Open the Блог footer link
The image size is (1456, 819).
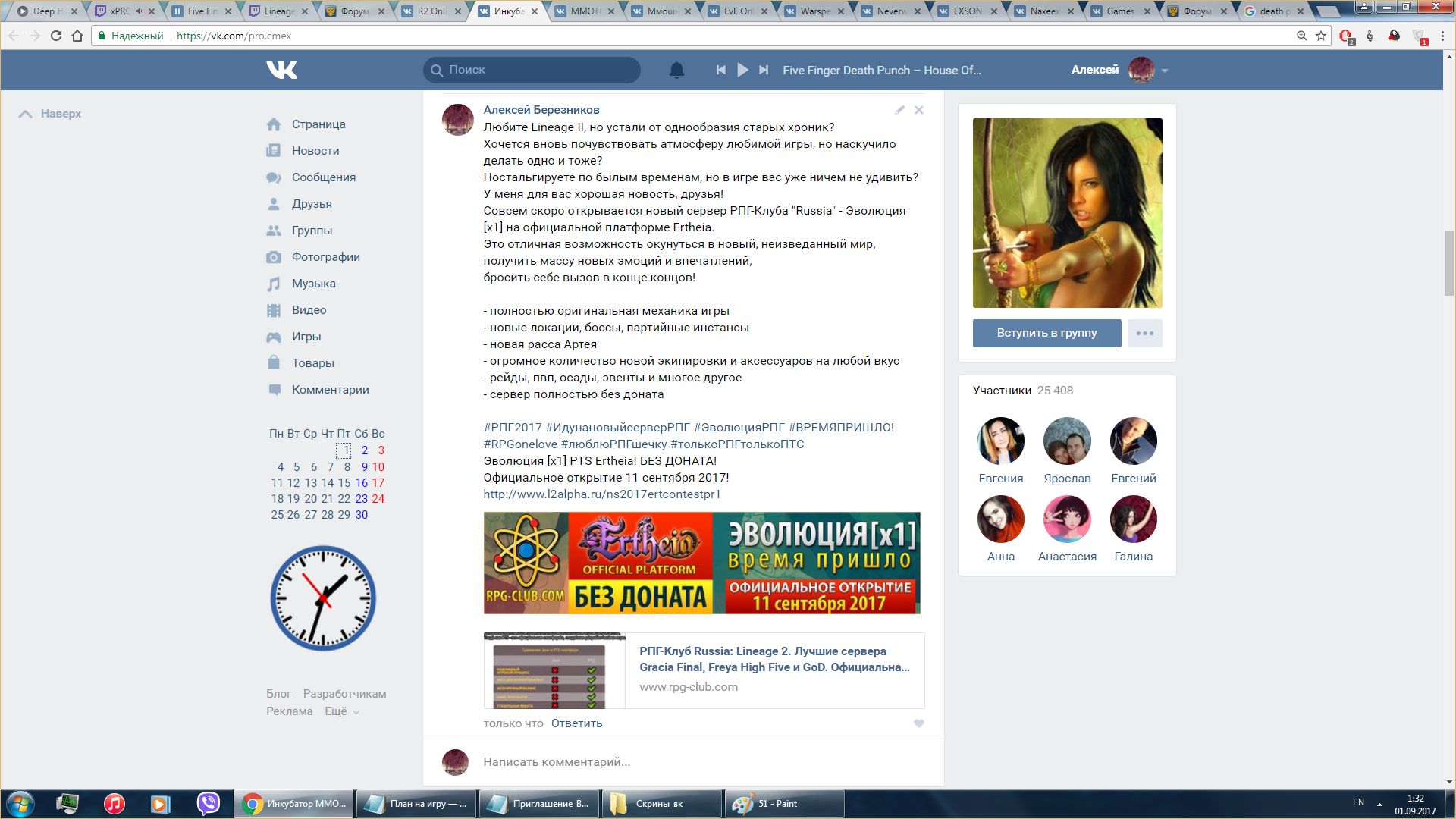[278, 694]
